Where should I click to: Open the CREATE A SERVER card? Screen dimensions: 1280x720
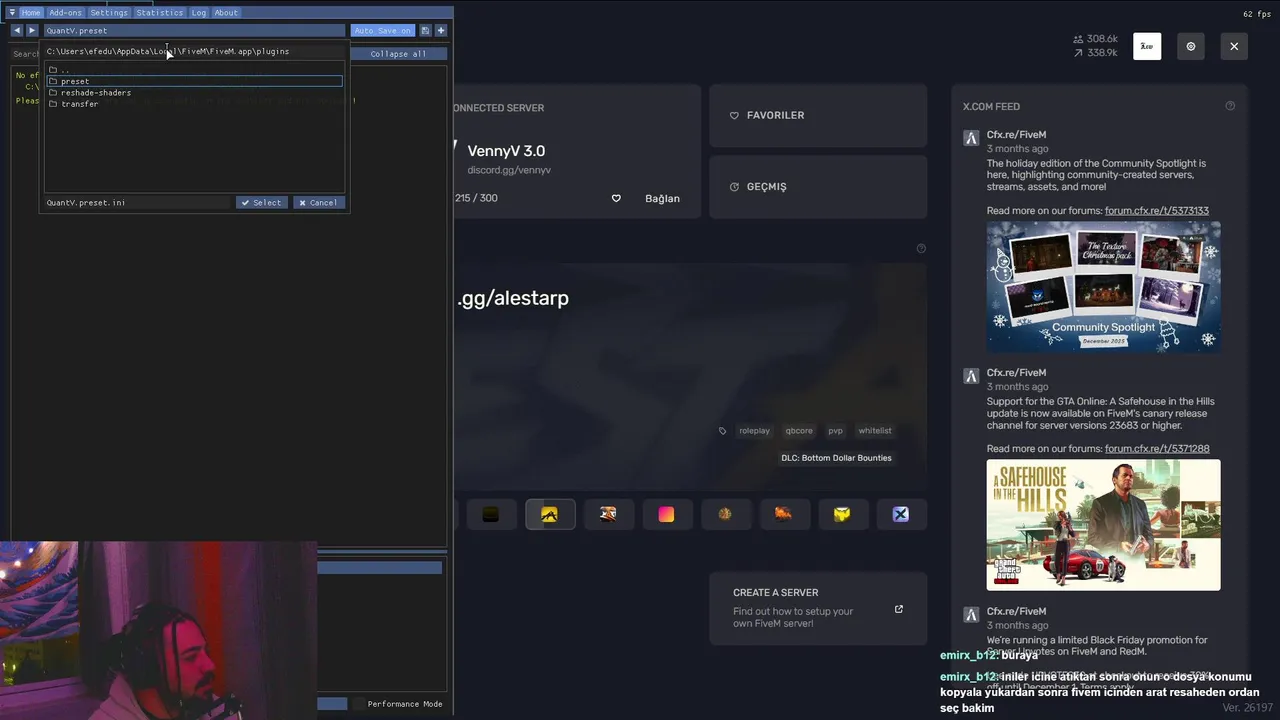click(x=818, y=608)
